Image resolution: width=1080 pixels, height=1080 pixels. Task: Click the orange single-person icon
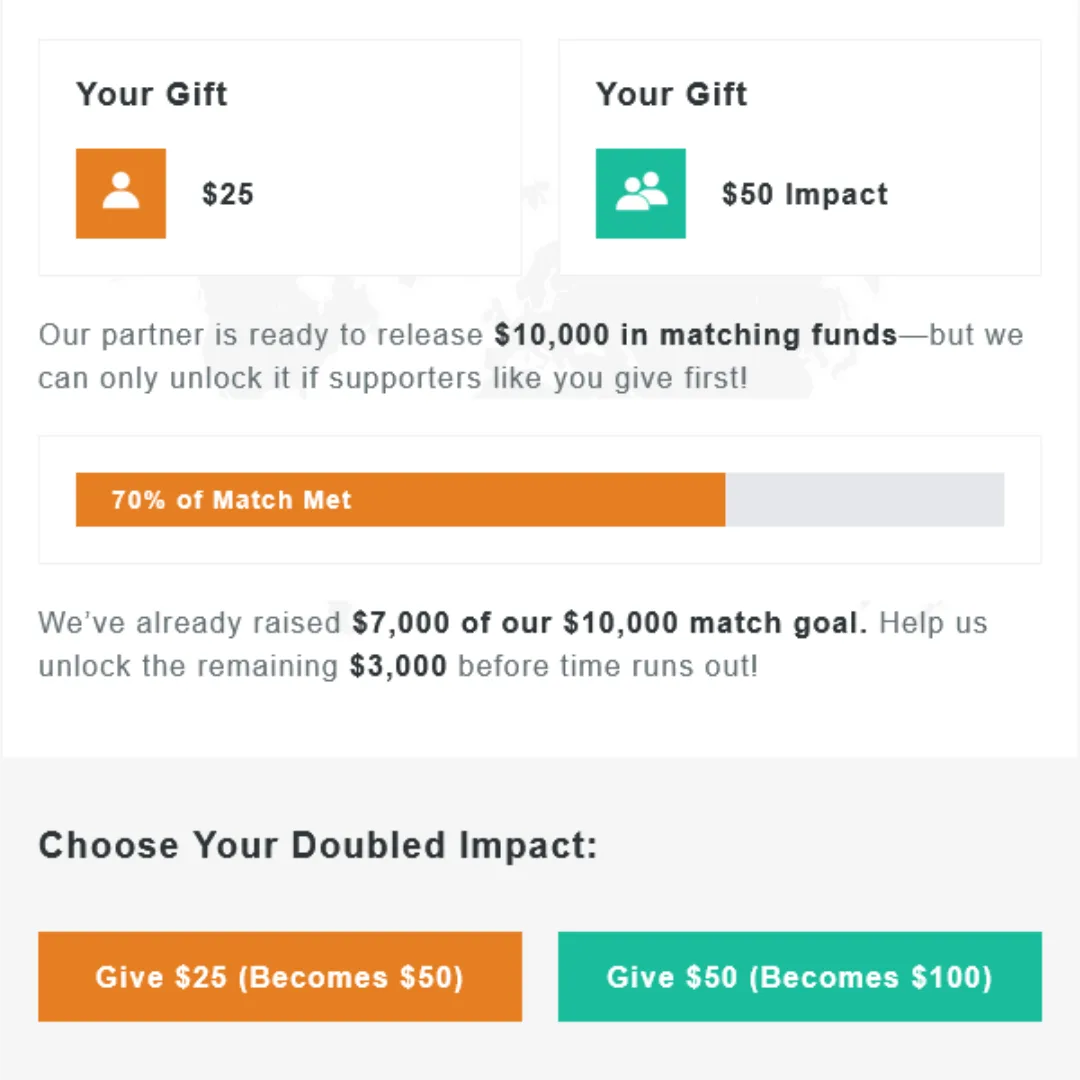coord(121,193)
